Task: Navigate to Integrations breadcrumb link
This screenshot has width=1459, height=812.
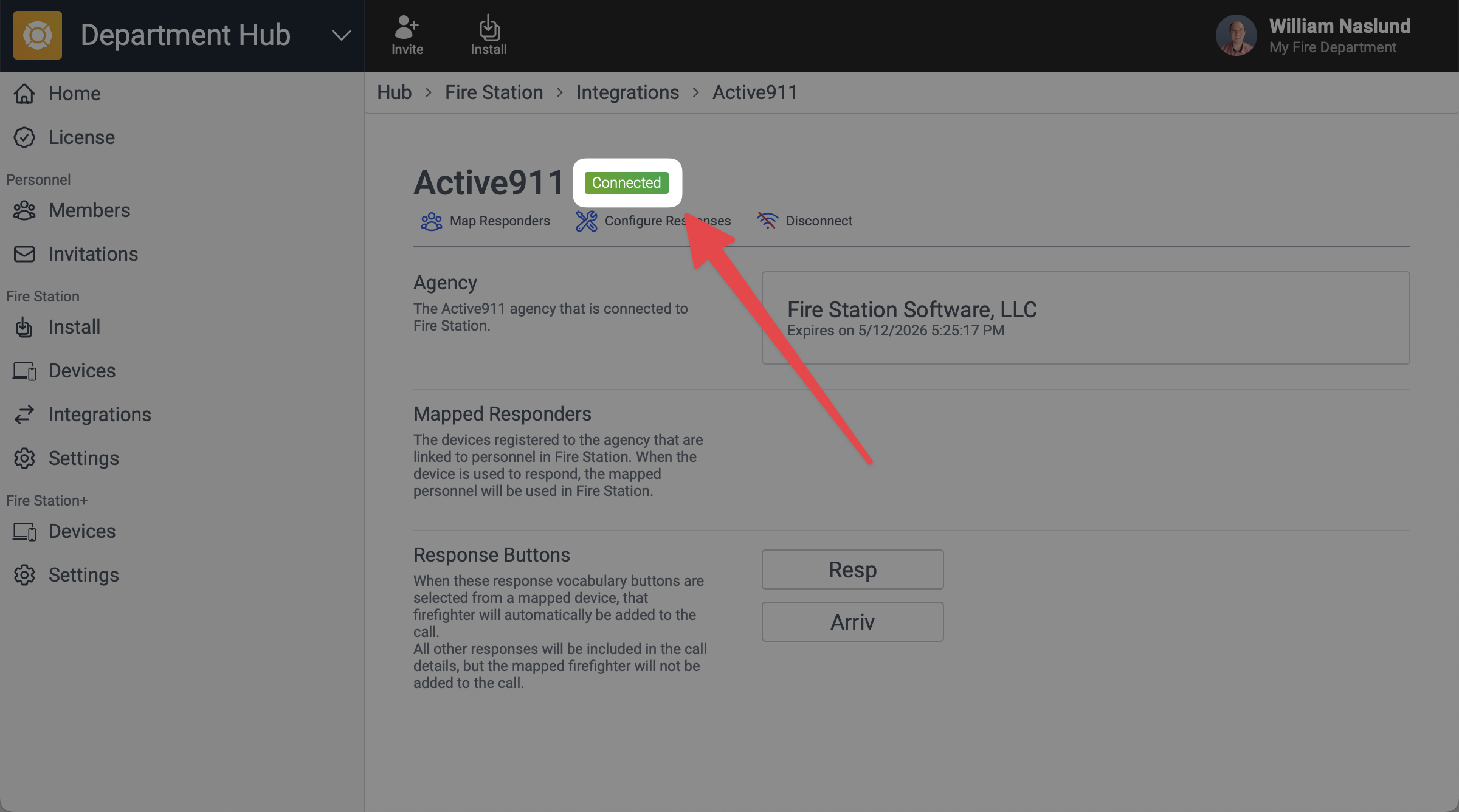Action: 627,92
